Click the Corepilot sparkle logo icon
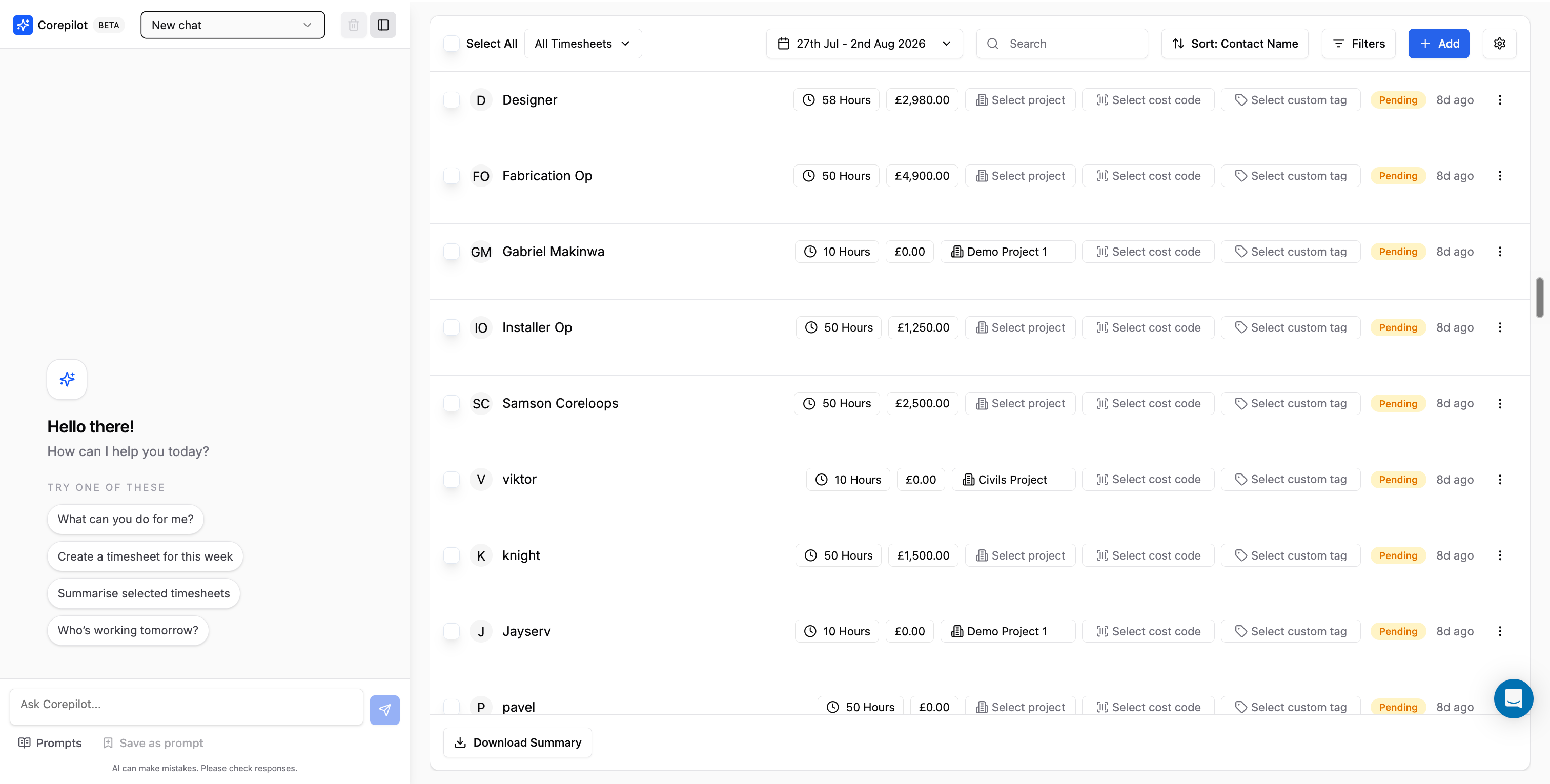Screen dimensions: 1550x784 point(23,25)
